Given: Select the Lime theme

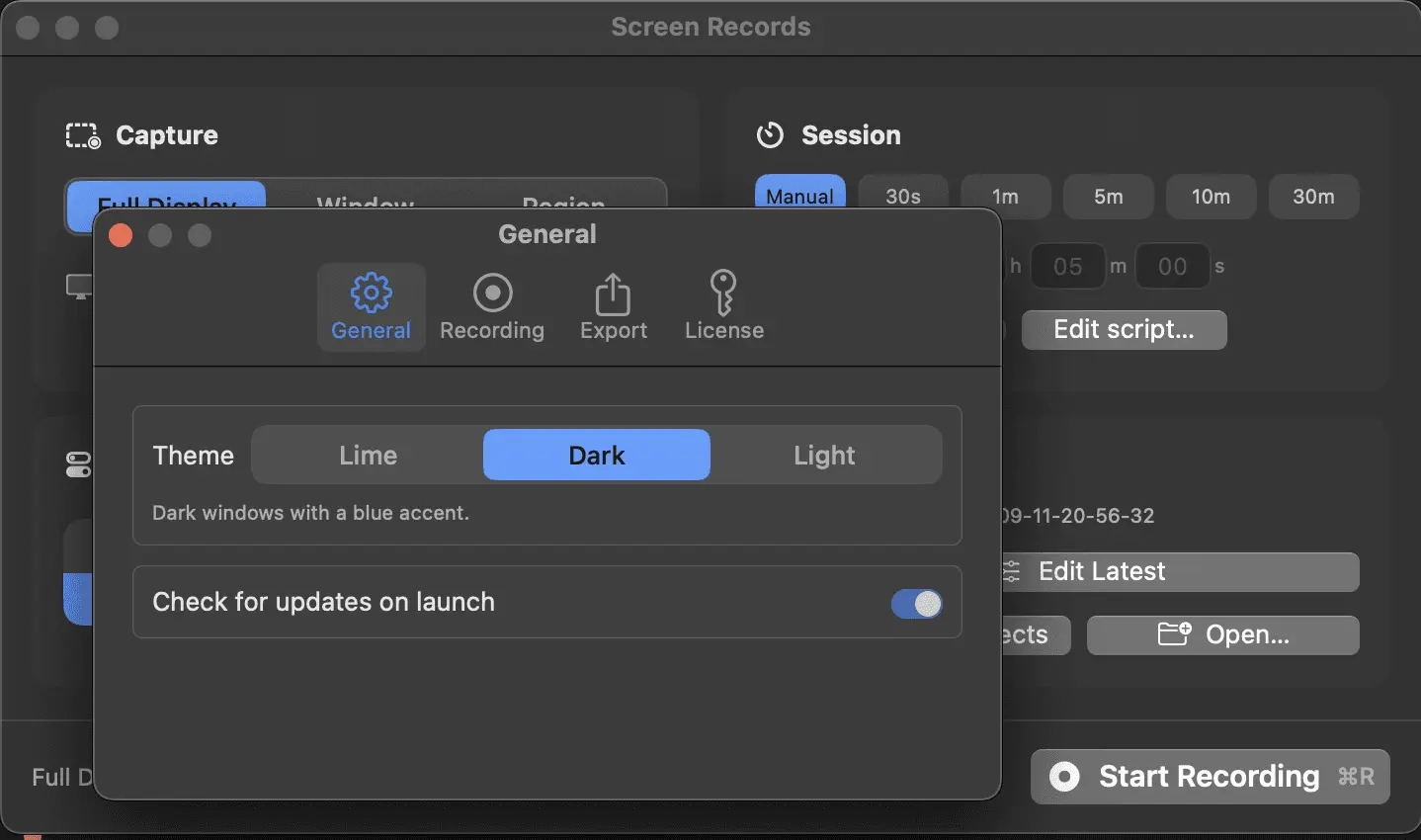Looking at the screenshot, I should click(368, 456).
